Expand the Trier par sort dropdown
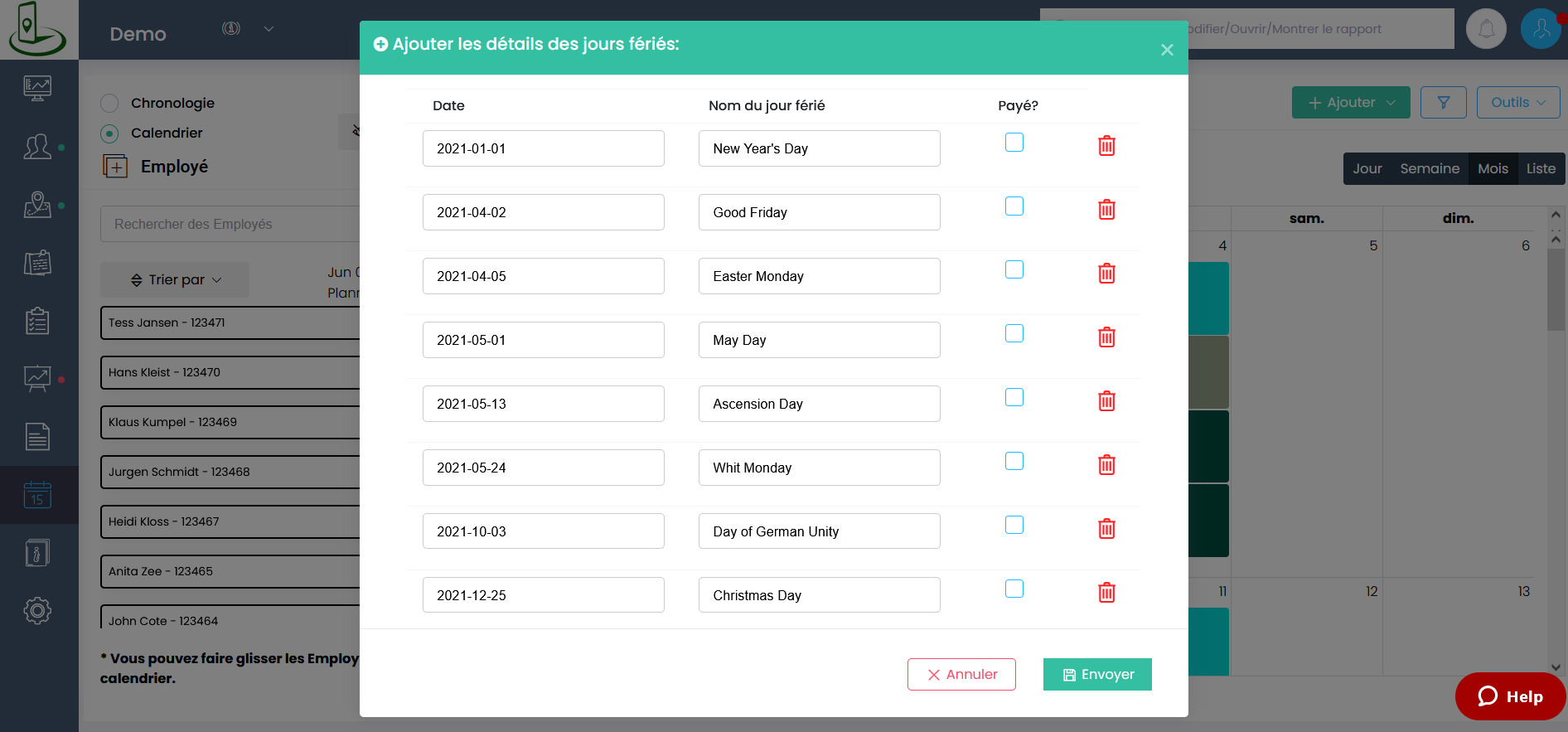 pos(176,280)
